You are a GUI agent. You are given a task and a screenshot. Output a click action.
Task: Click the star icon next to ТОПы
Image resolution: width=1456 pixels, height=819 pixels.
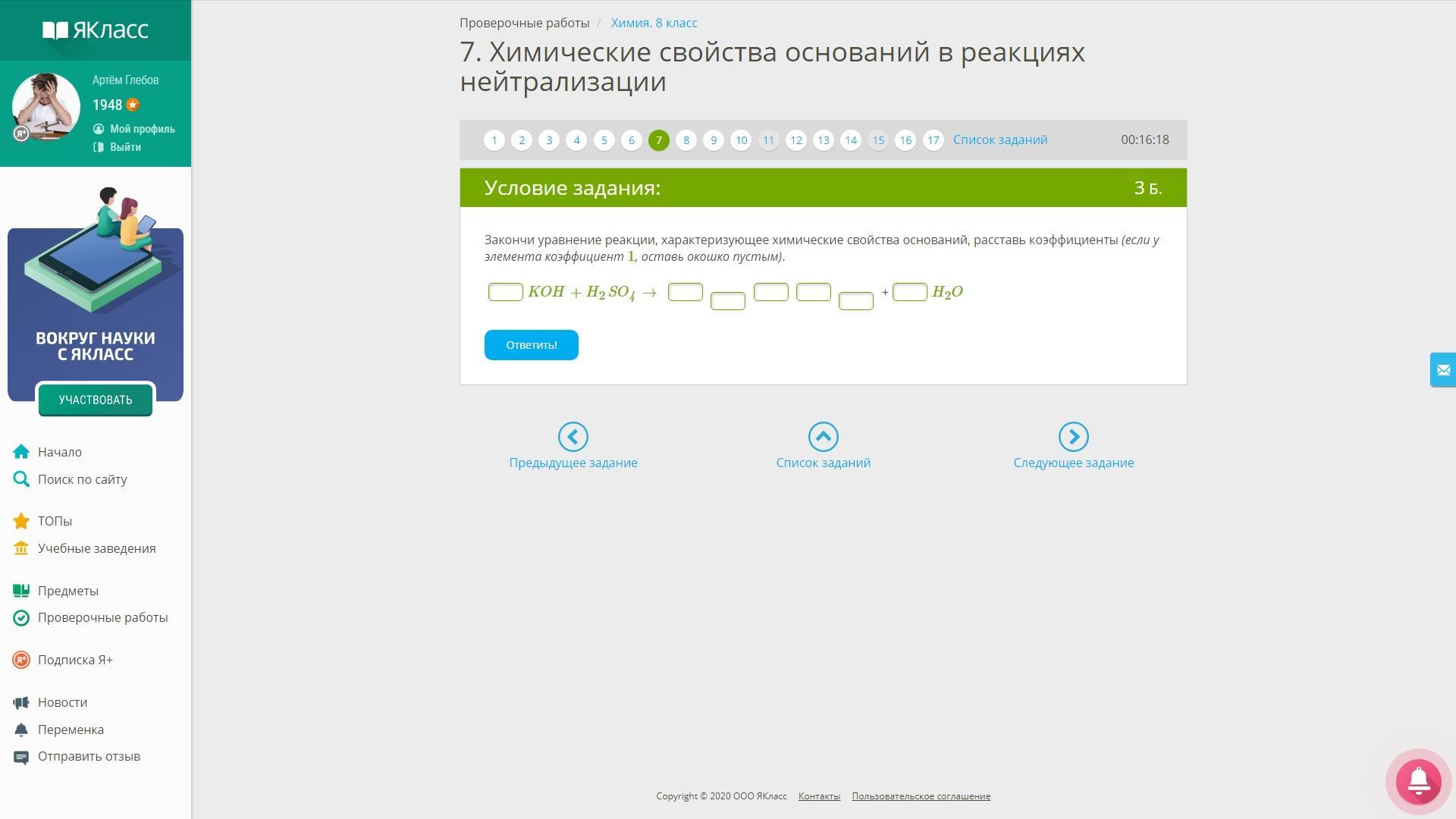click(21, 521)
